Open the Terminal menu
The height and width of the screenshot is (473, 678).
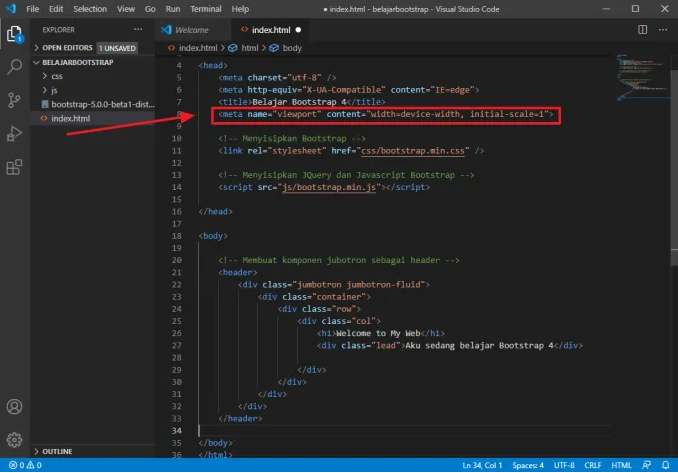click(x=206, y=9)
